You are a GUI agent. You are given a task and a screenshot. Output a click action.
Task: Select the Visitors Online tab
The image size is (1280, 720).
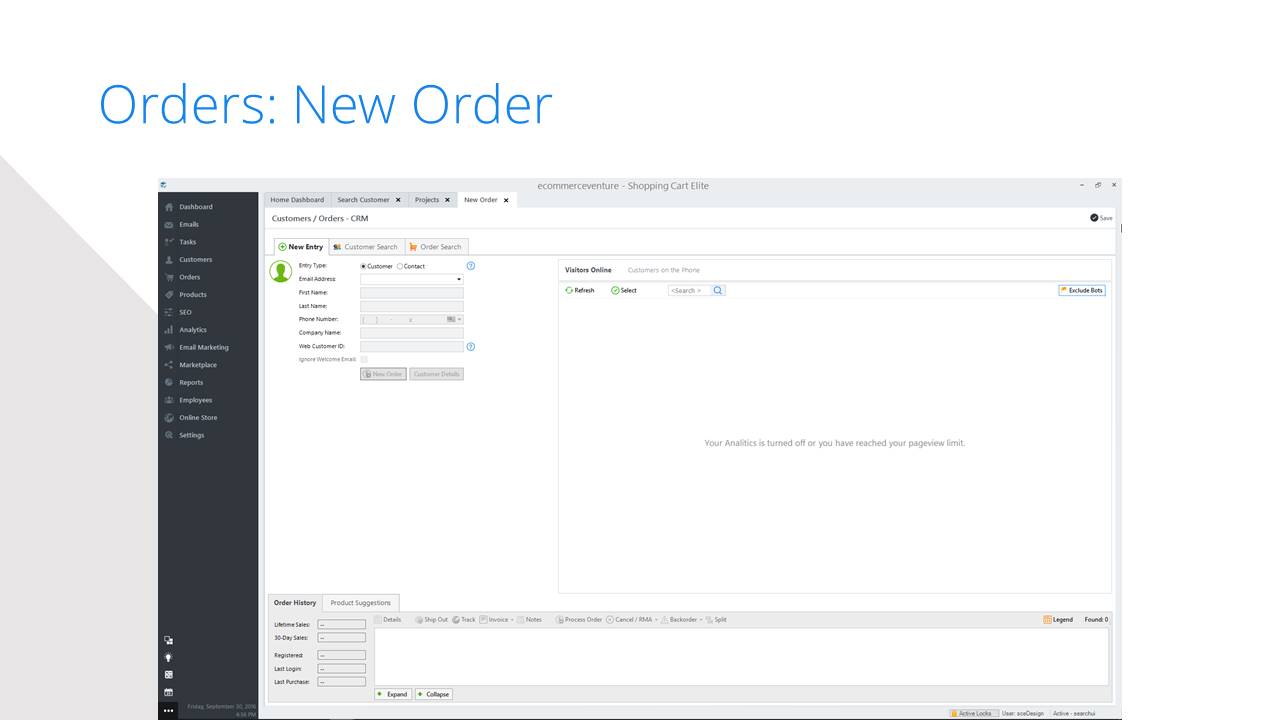[x=588, y=270]
